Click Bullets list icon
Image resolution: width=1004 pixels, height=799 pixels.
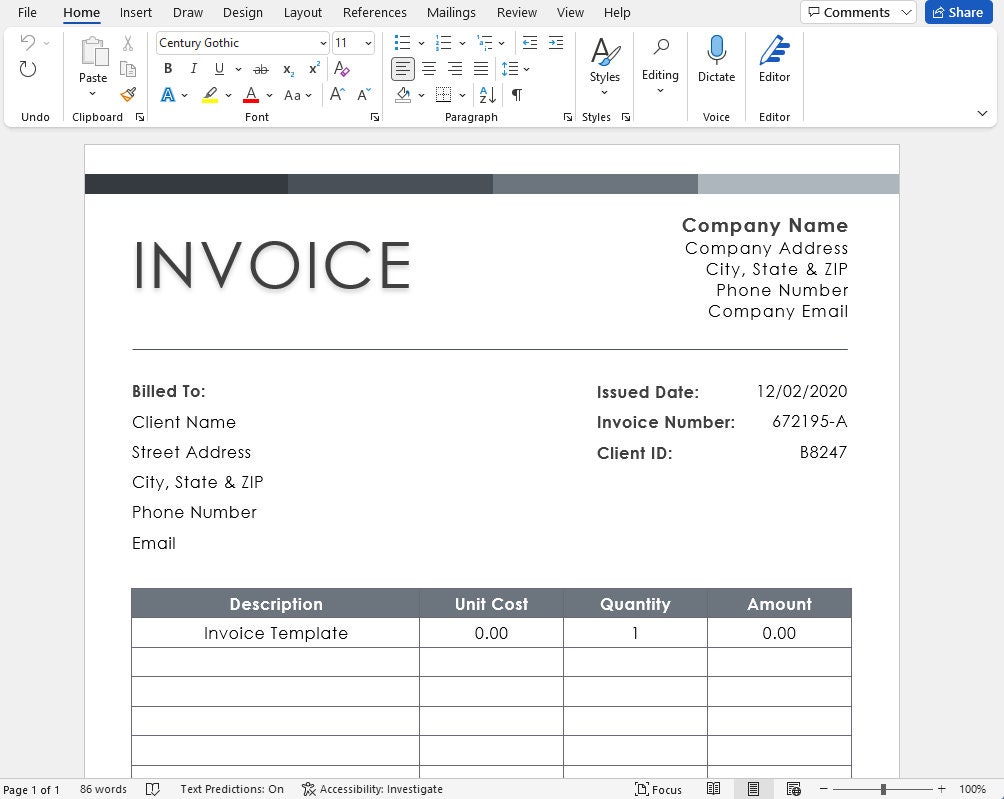(x=402, y=43)
